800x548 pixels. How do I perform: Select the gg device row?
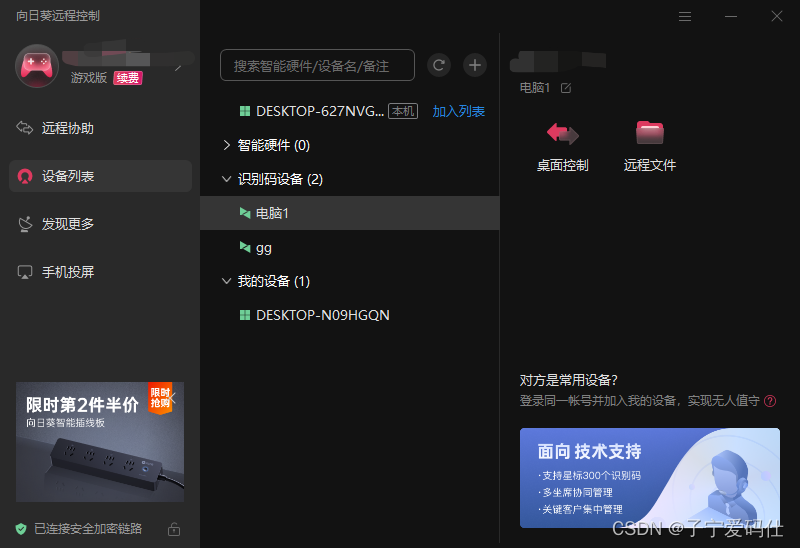(x=349, y=248)
